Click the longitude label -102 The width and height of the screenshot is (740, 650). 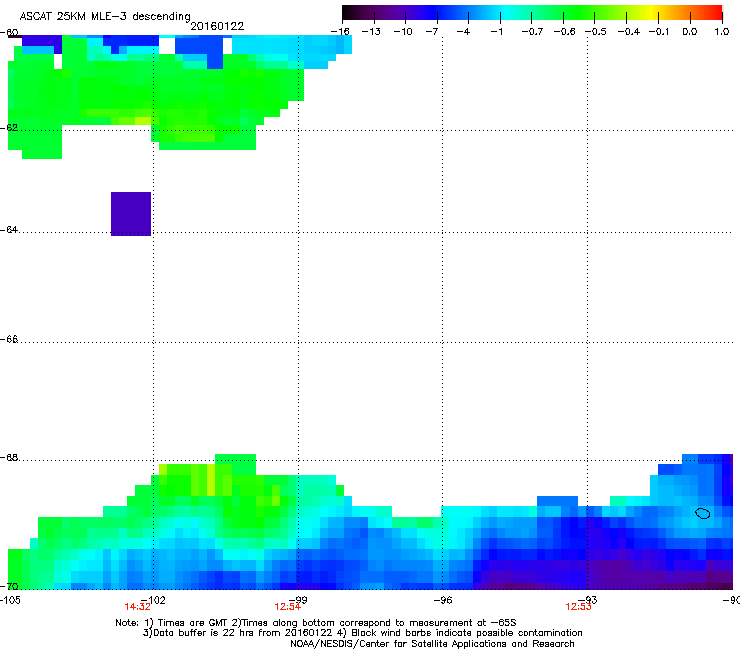pyautogui.click(x=153, y=600)
